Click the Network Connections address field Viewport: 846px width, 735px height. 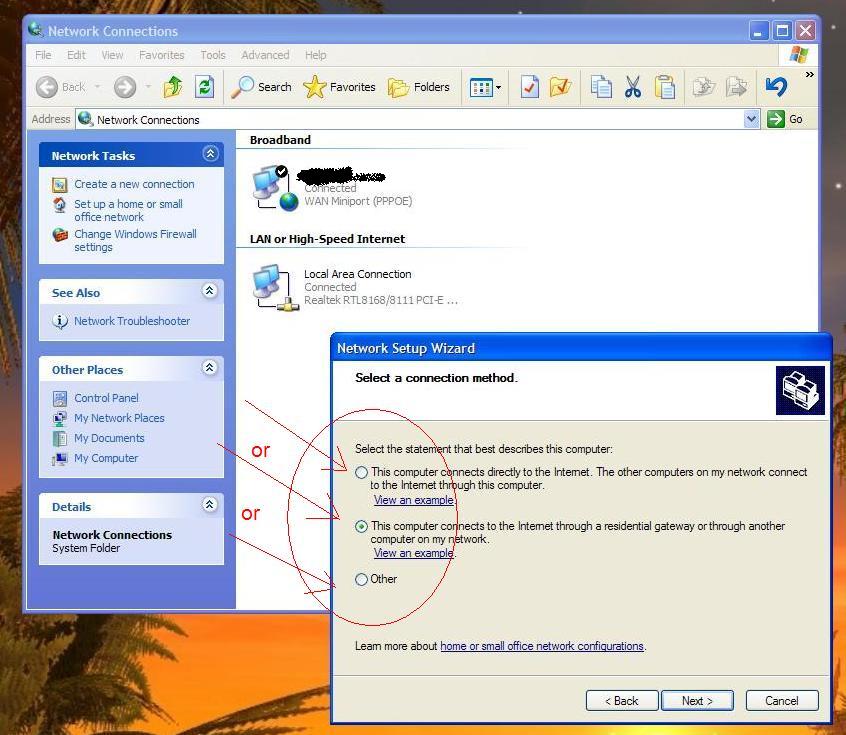[x=410, y=119]
